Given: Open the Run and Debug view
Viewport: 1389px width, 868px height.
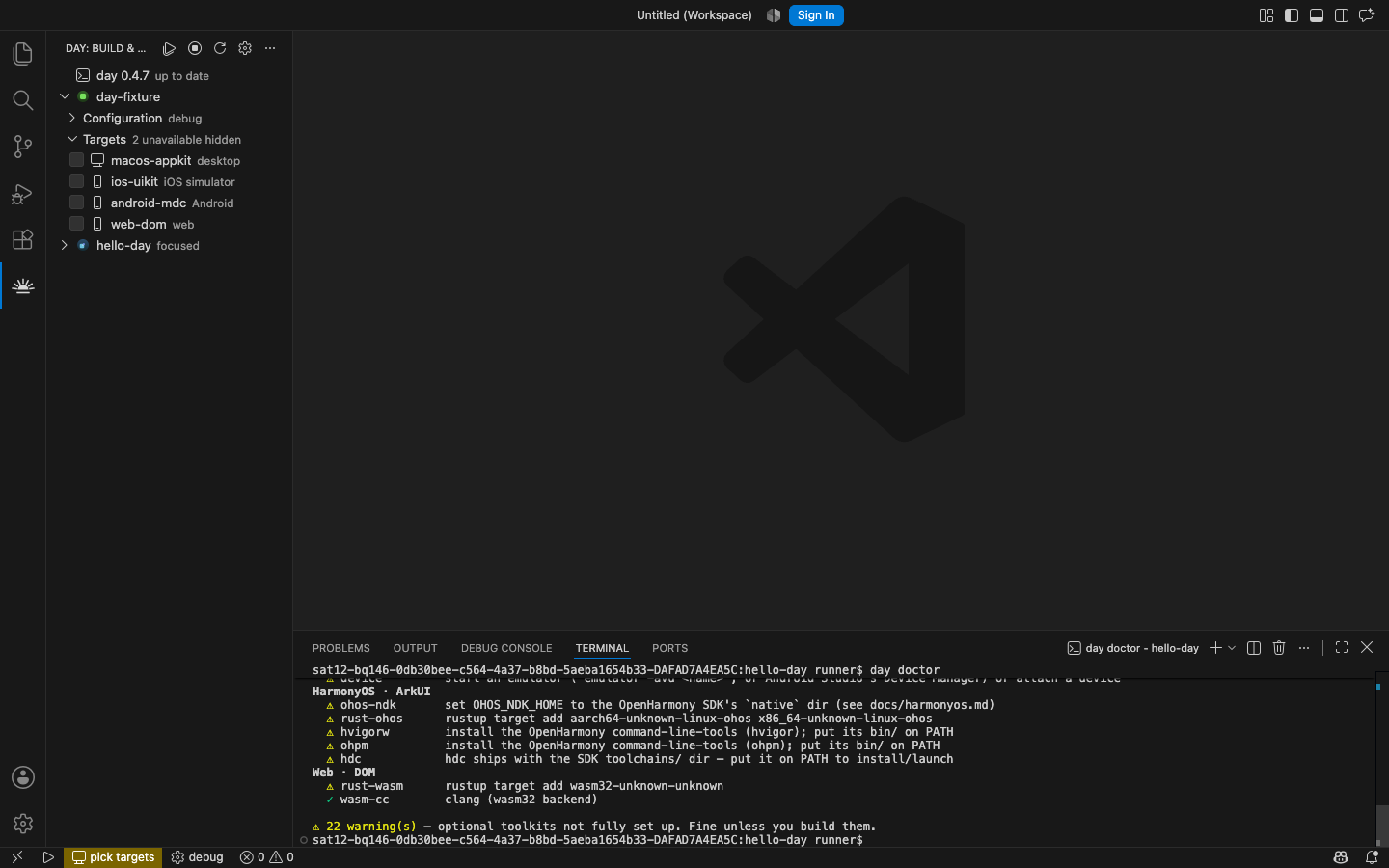Looking at the screenshot, I should coord(23,194).
